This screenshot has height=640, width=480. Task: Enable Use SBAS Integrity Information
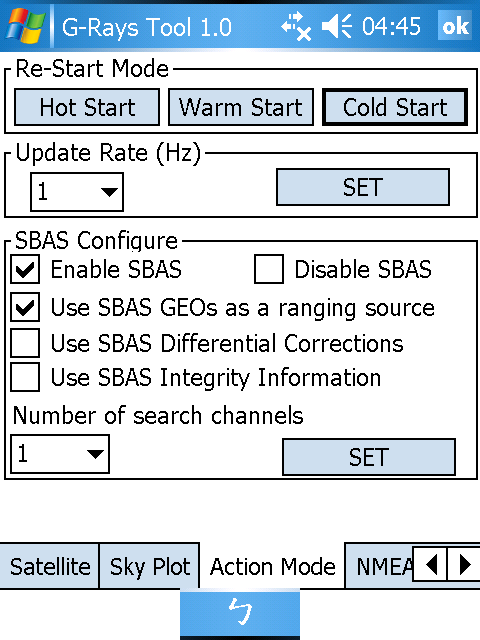25,377
